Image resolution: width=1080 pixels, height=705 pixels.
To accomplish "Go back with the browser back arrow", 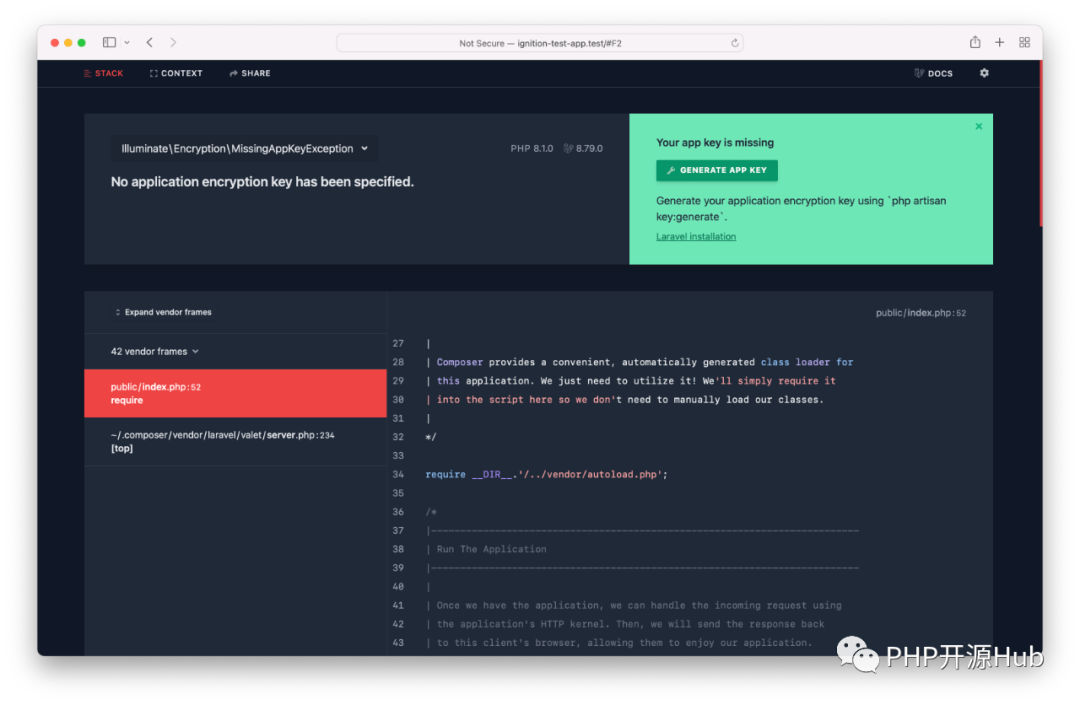I will coord(149,42).
